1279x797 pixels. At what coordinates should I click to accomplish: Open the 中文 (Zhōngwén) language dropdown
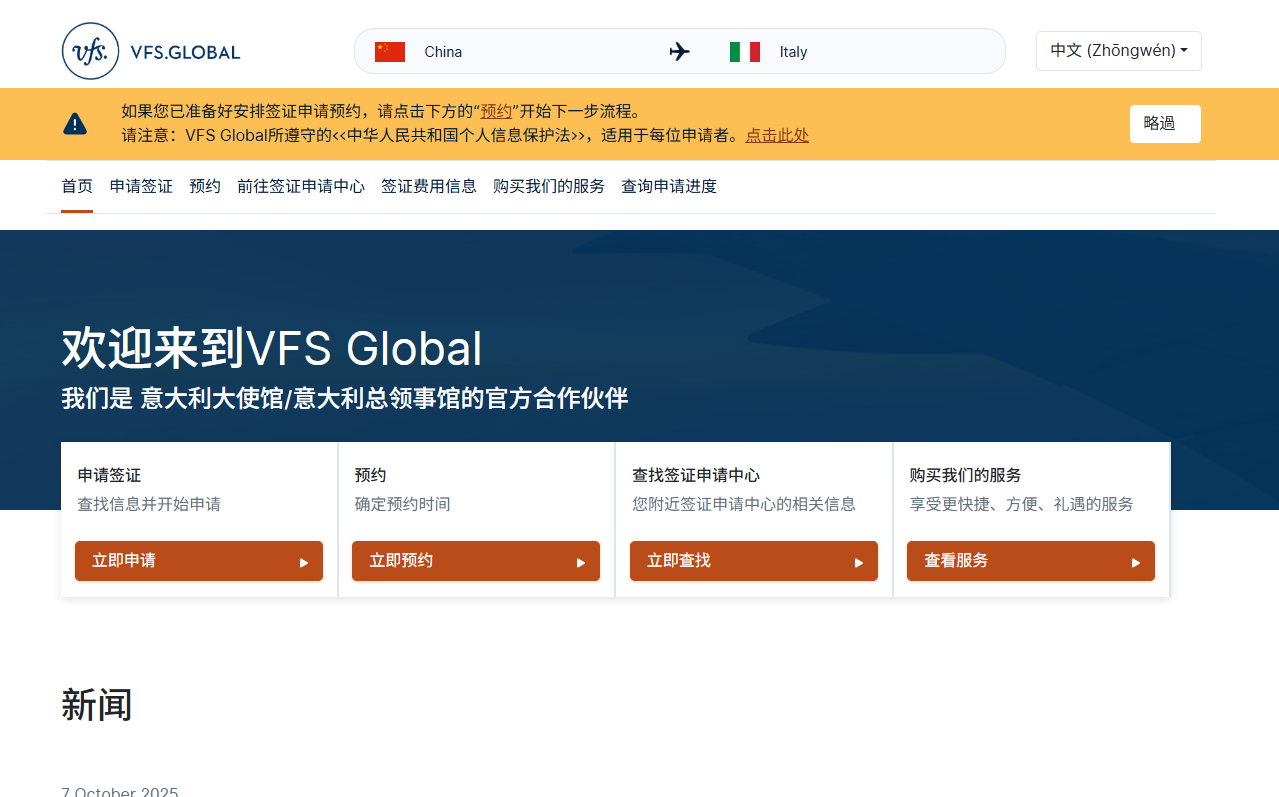click(1118, 51)
